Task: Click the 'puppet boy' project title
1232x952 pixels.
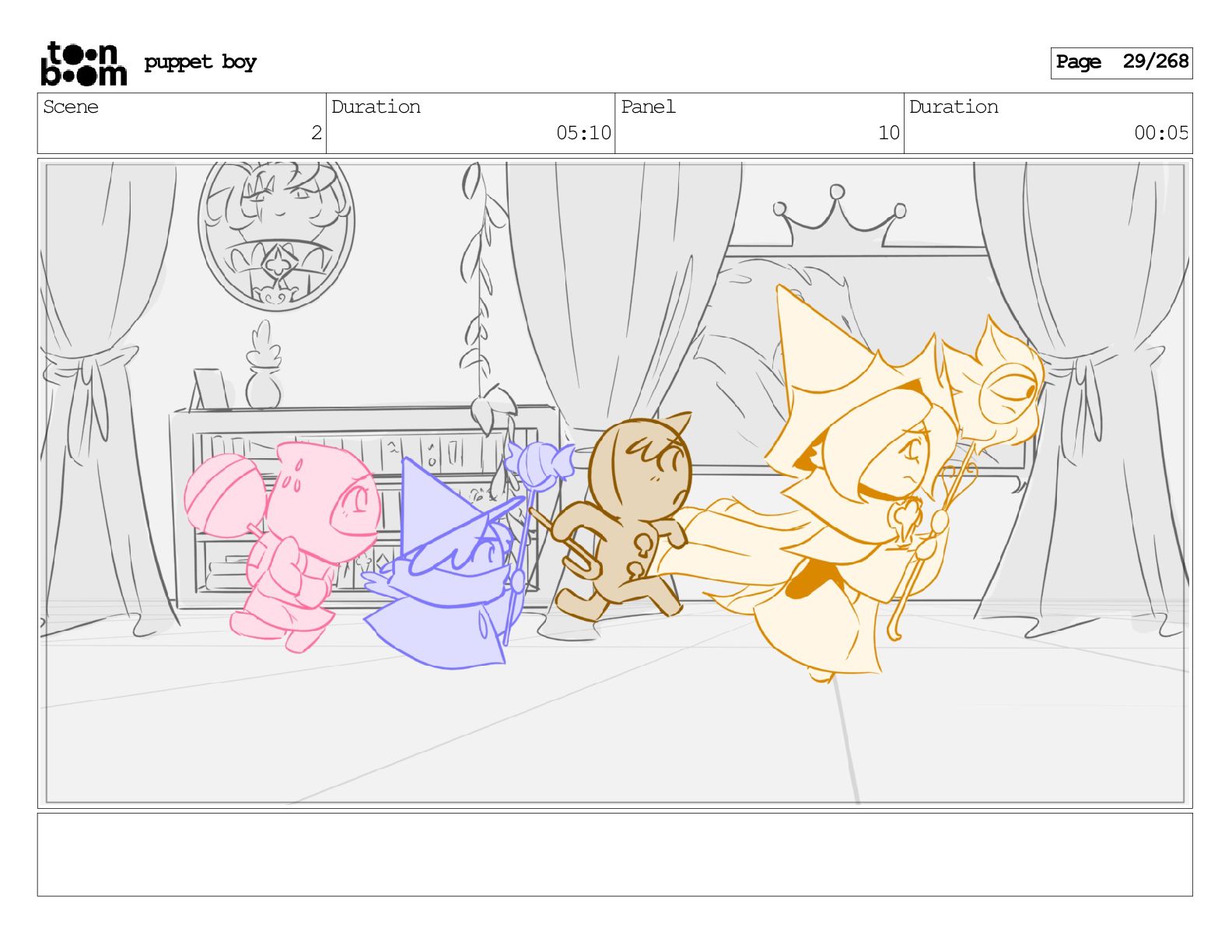Action: point(200,62)
